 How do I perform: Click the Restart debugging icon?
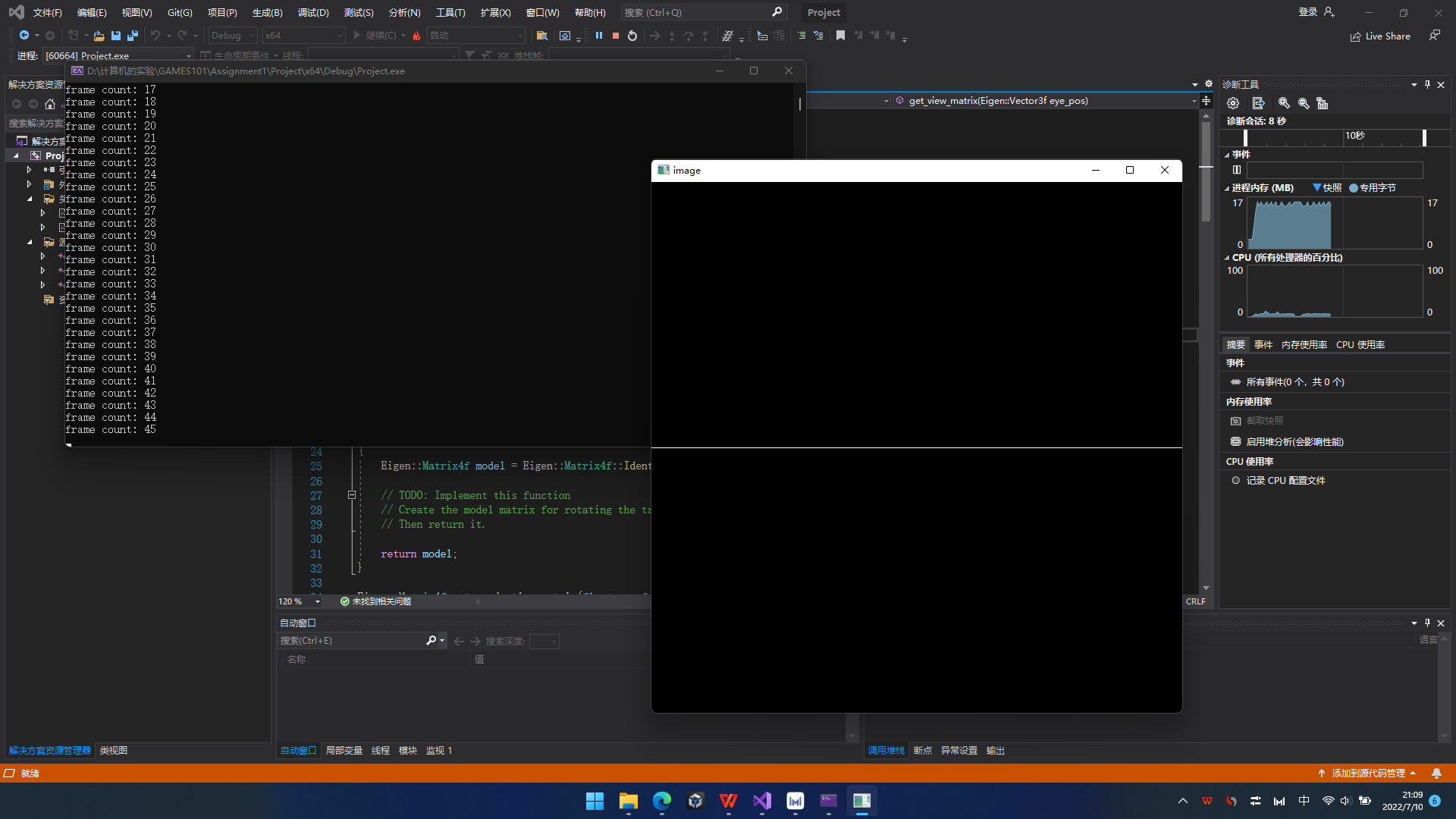(632, 36)
